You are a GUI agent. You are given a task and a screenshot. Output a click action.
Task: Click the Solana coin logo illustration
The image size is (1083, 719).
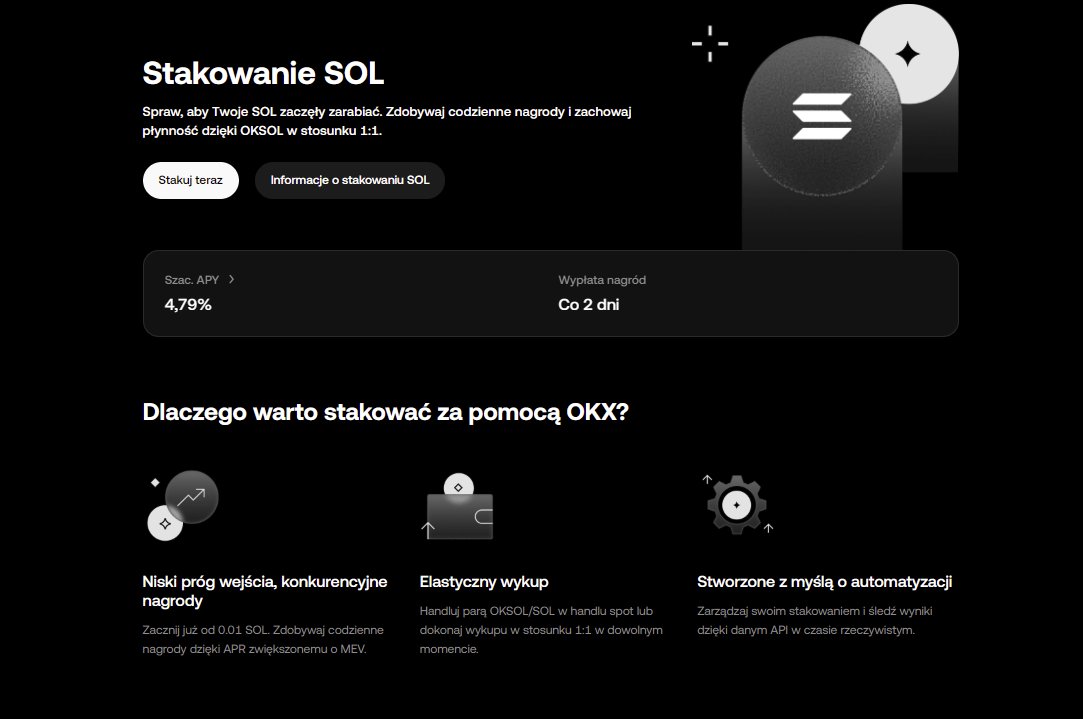(822, 116)
